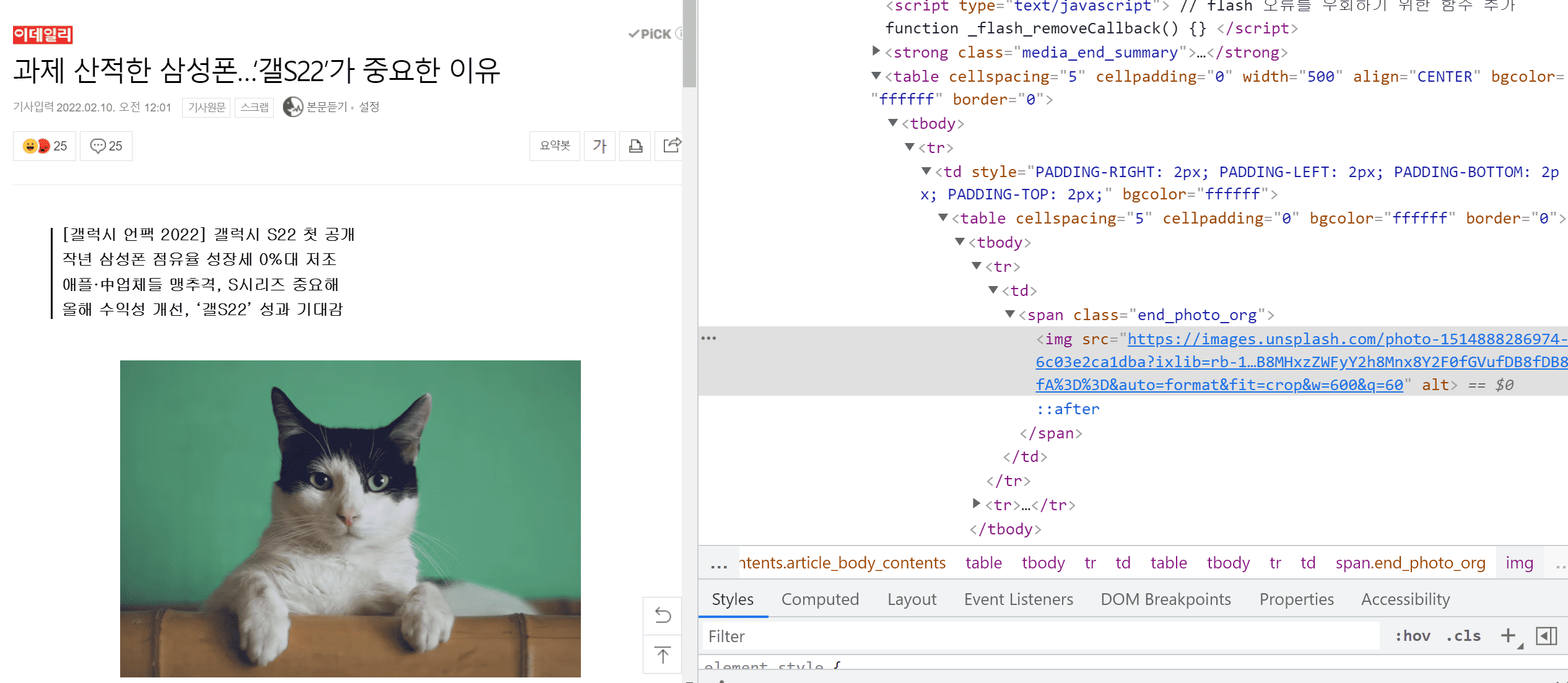The width and height of the screenshot is (1568, 683).
Task: Switch to the Computed tab
Action: [820, 599]
